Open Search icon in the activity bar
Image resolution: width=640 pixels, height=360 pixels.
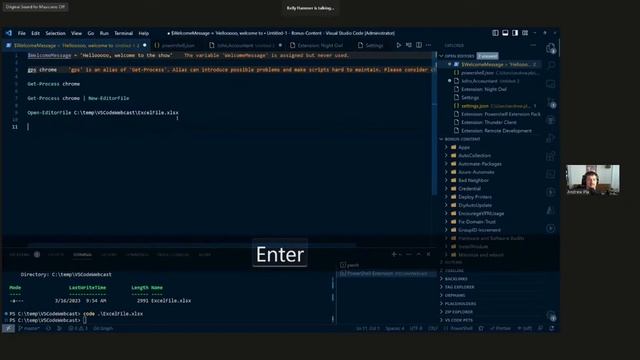551,66
